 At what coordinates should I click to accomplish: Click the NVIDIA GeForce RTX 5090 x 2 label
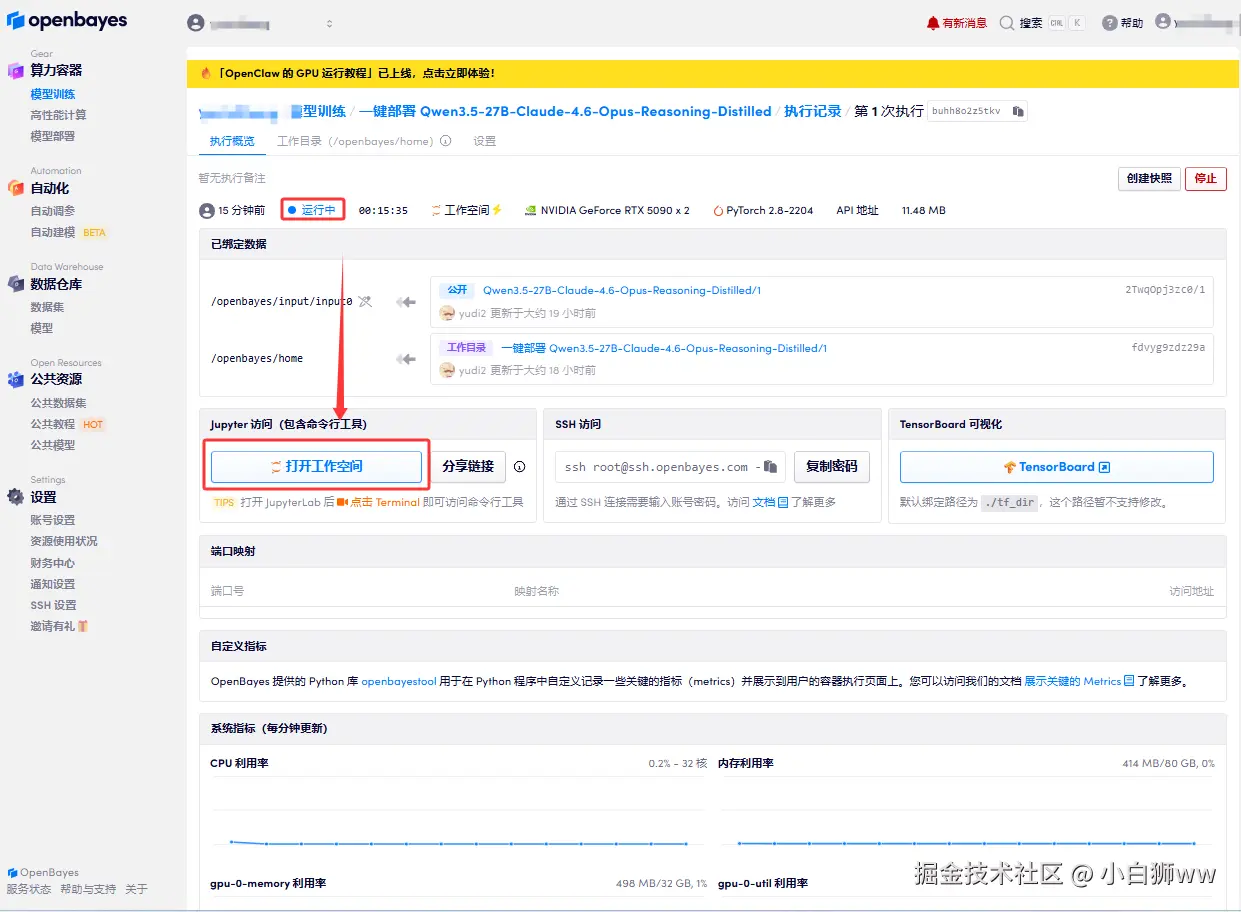607,210
